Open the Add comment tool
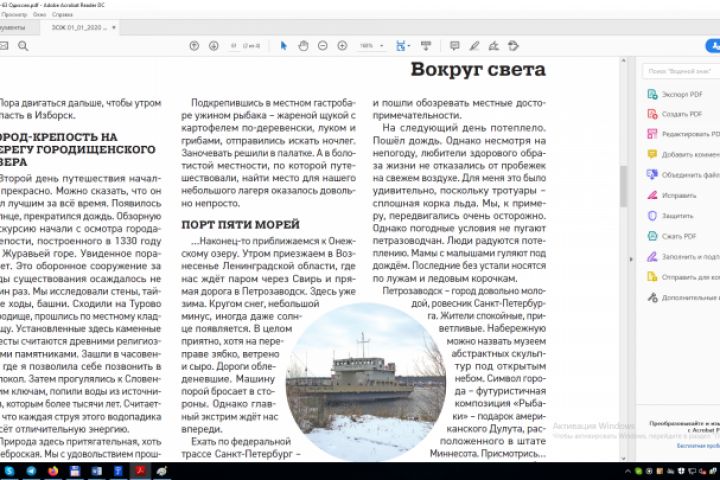Screen dimensions: 720x480 point(683,154)
